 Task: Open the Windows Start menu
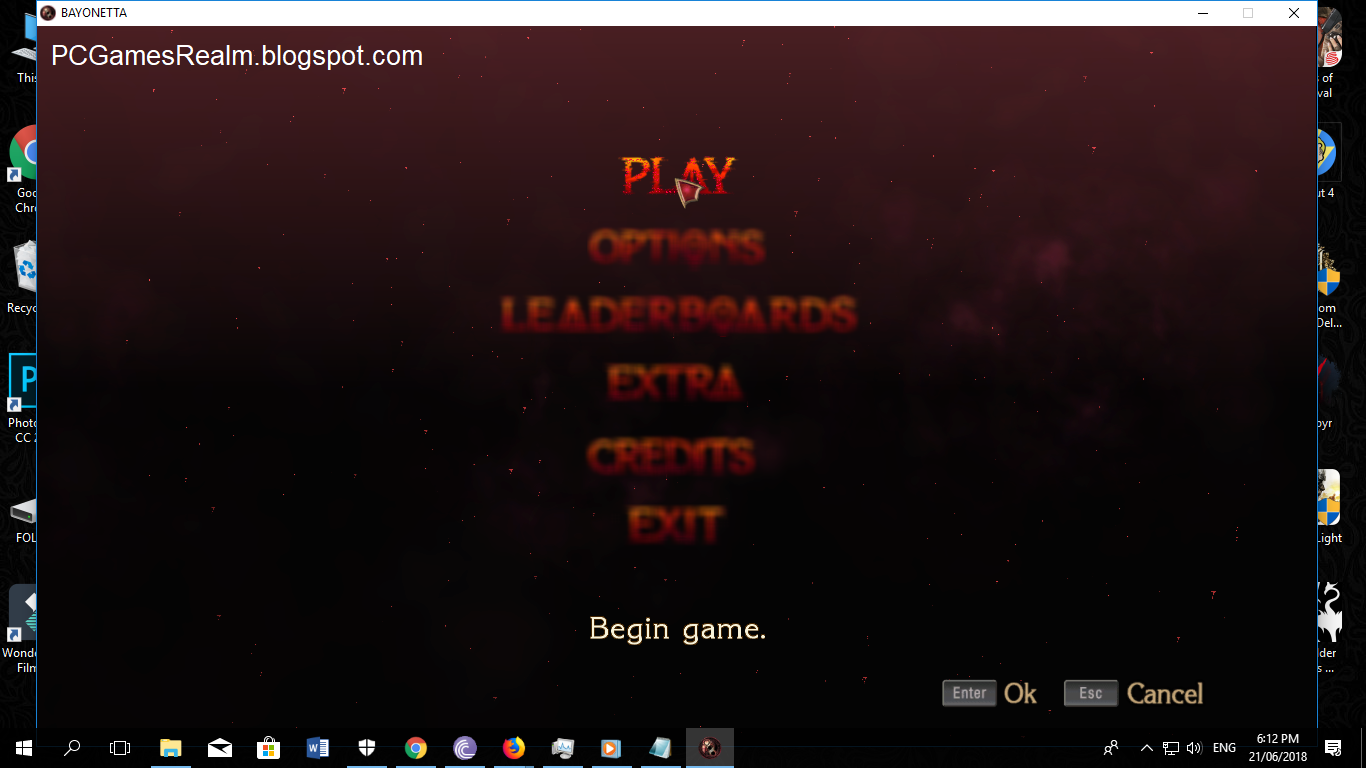[24, 748]
